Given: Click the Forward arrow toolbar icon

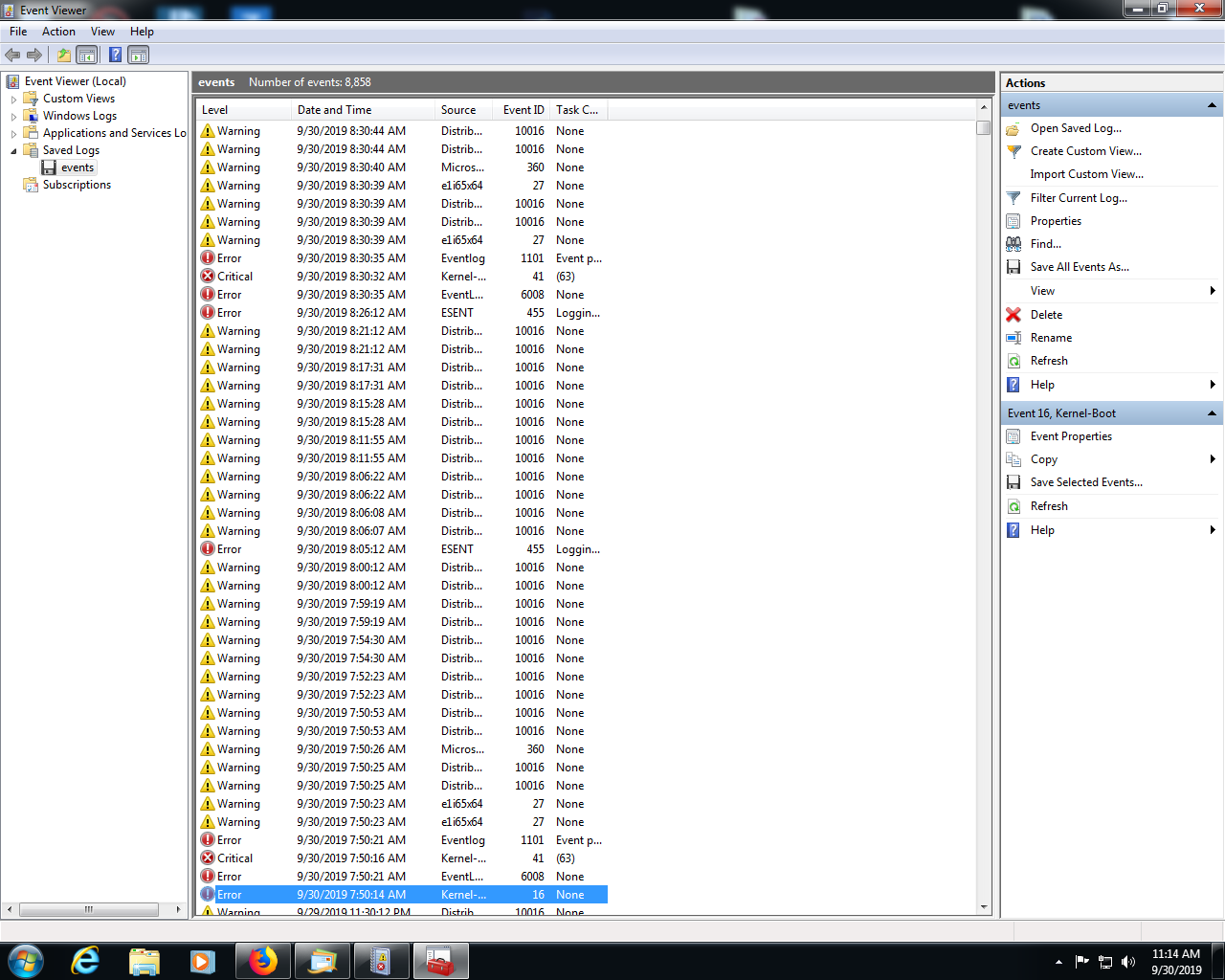Looking at the screenshot, I should pyautogui.click(x=34, y=55).
